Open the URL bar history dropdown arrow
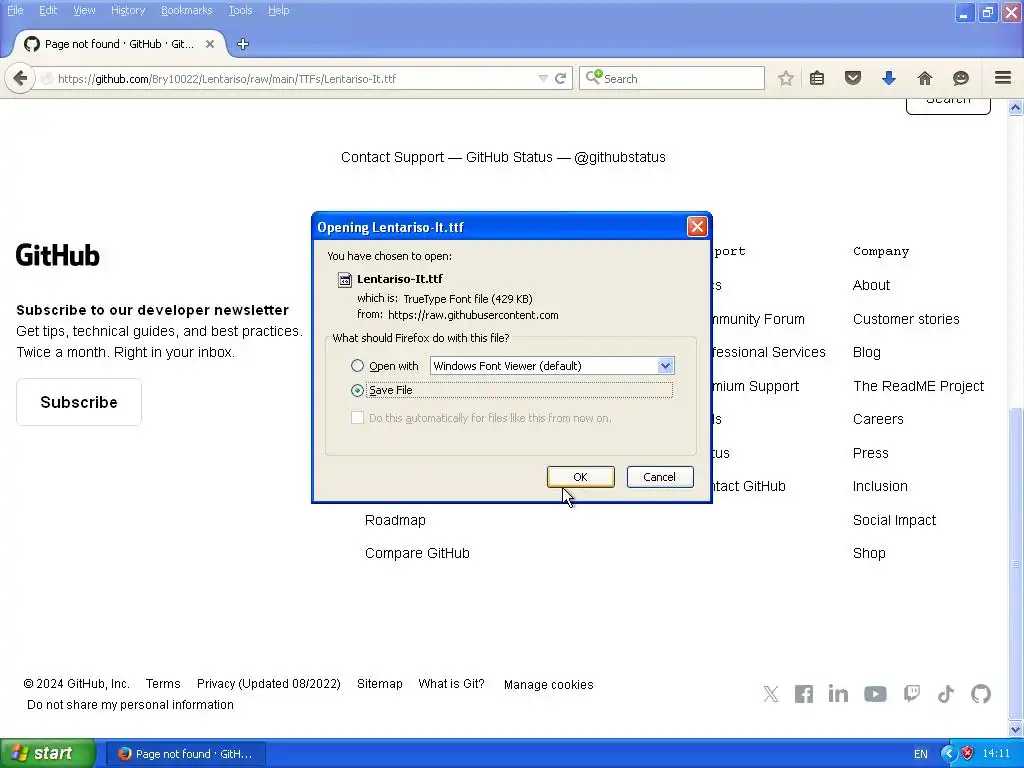The image size is (1024, 768). tap(543, 78)
